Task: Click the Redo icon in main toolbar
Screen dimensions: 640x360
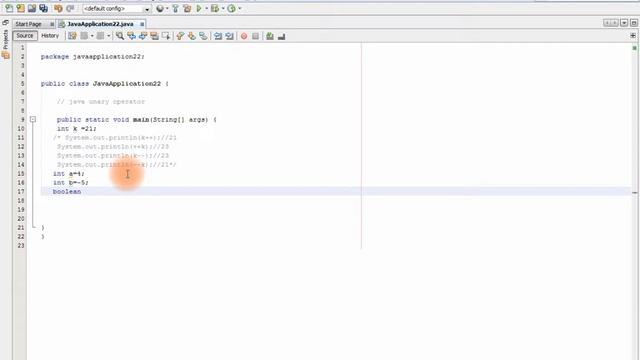Action: (x=70, y=9)
